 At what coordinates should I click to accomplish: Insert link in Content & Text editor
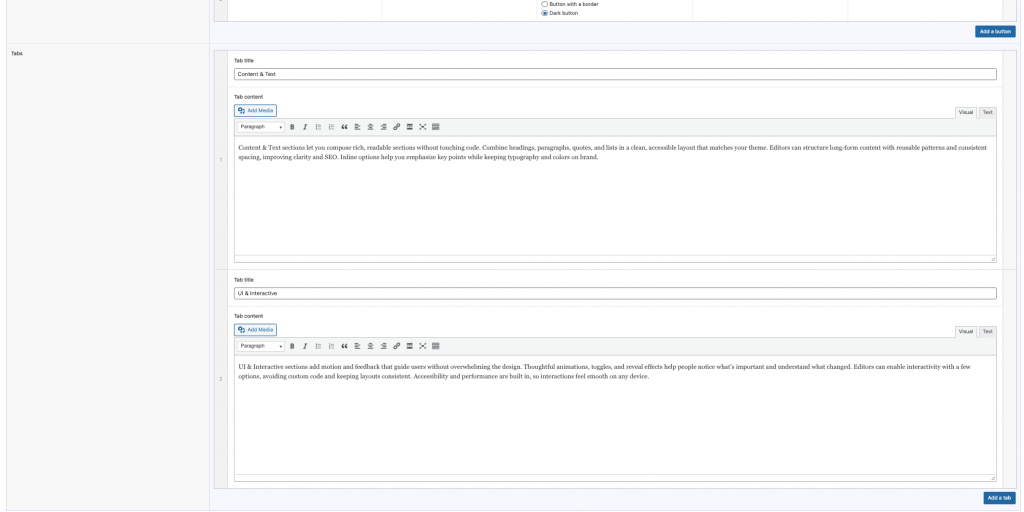pos(396,127)
